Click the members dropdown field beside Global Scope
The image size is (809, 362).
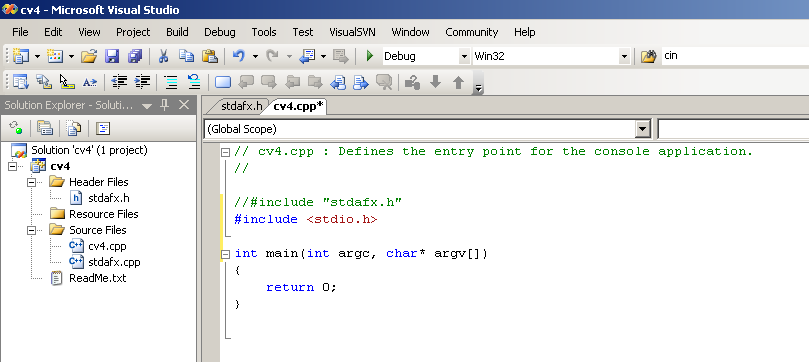click(733, 129)
